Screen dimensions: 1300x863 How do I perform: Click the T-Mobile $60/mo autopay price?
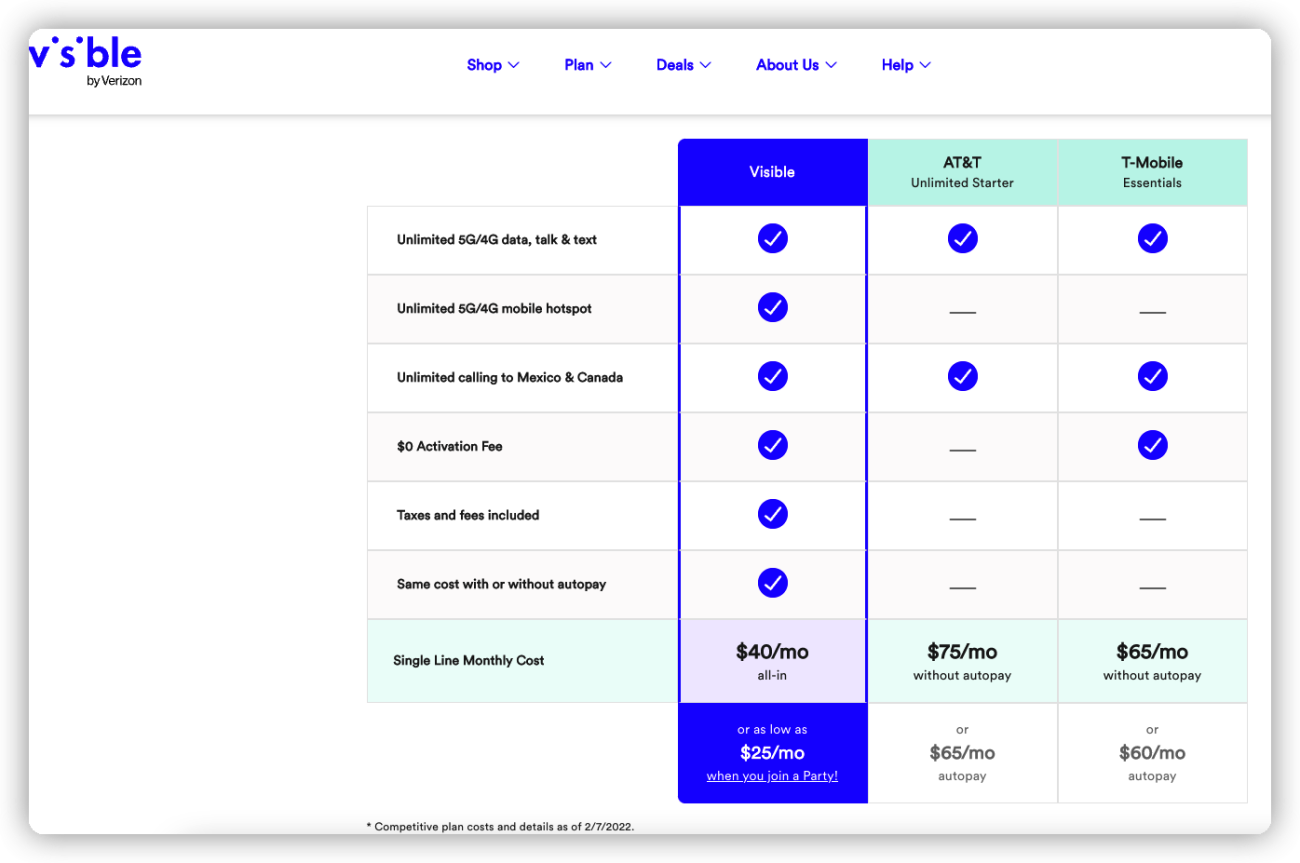1152,753
